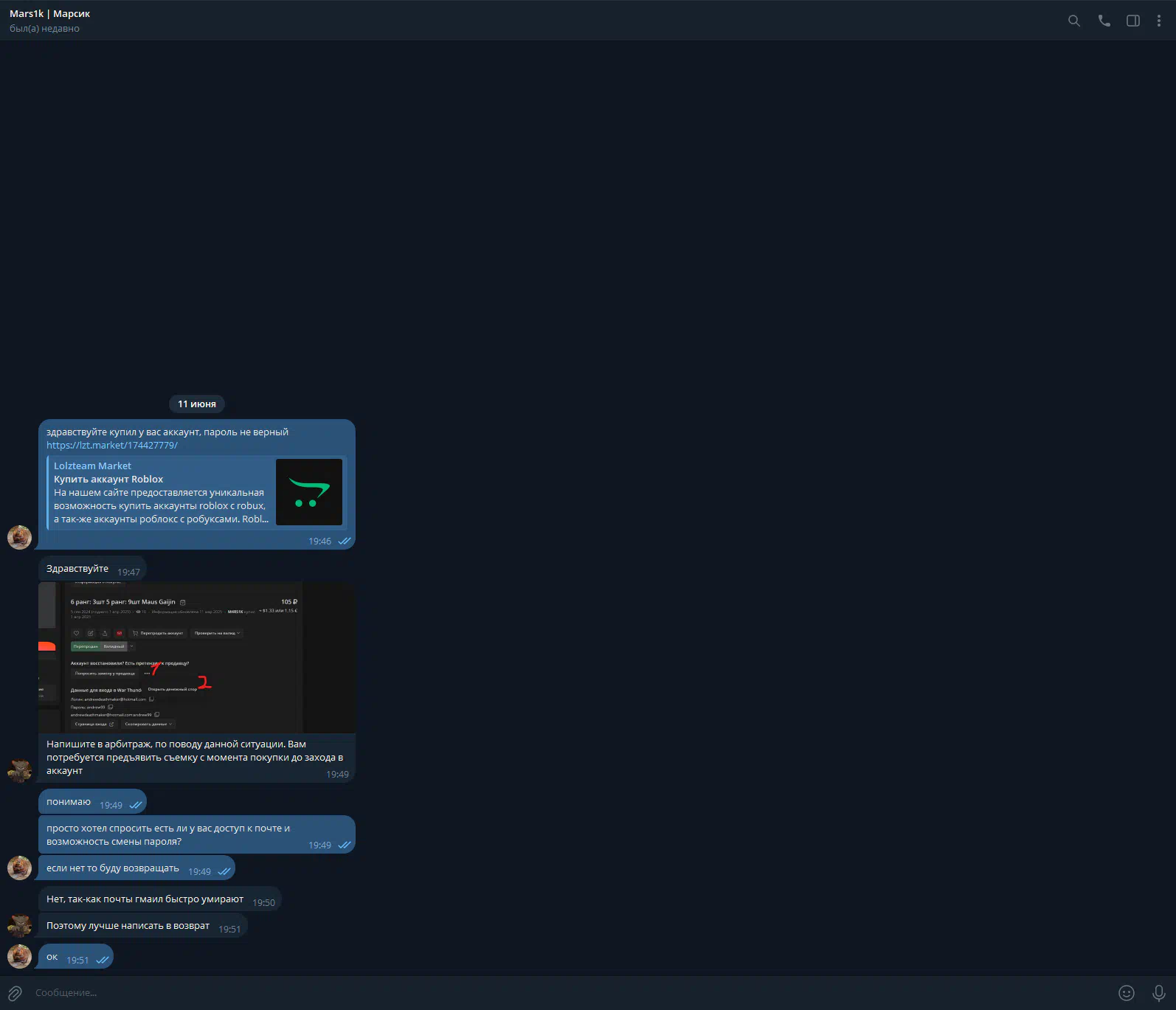This screenshot has width=1176, height=1010.
Task: Click the green cart preview thumbnail
Action: point(309,492)
